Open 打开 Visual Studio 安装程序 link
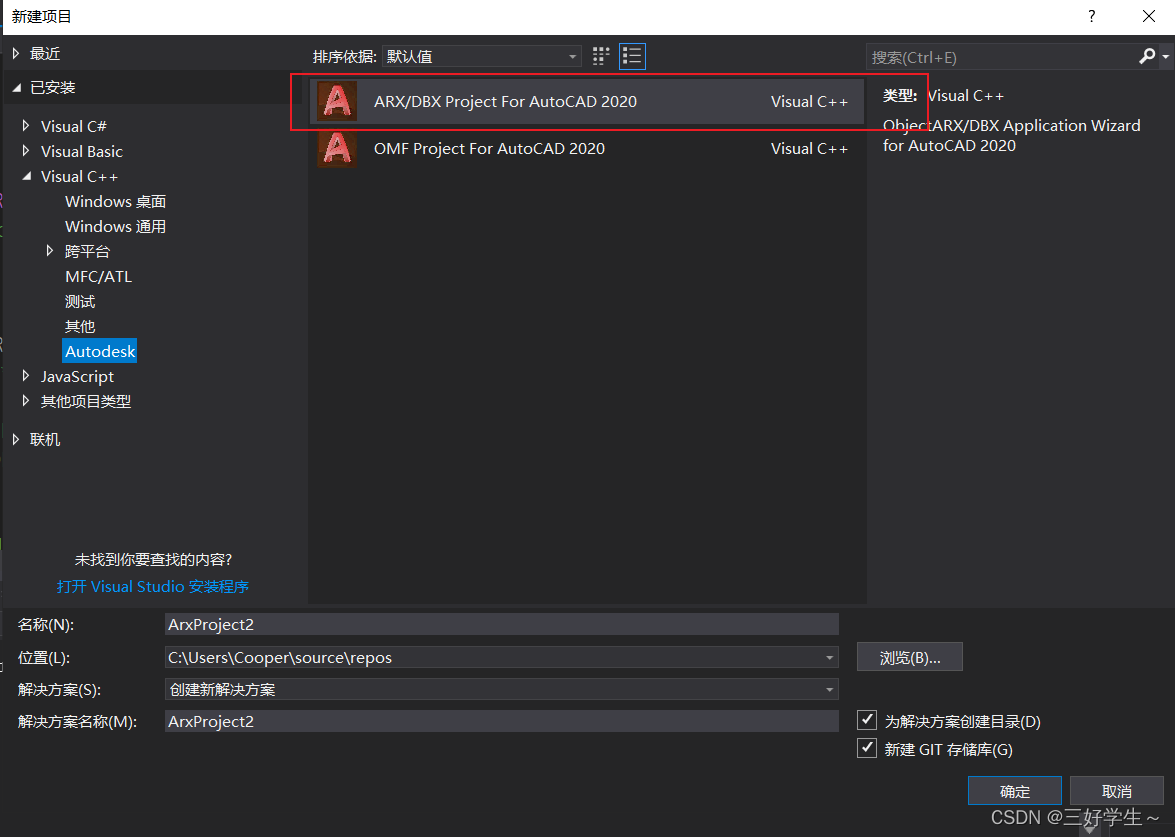This screenshot has height=837, width=1175. (153, 586)
